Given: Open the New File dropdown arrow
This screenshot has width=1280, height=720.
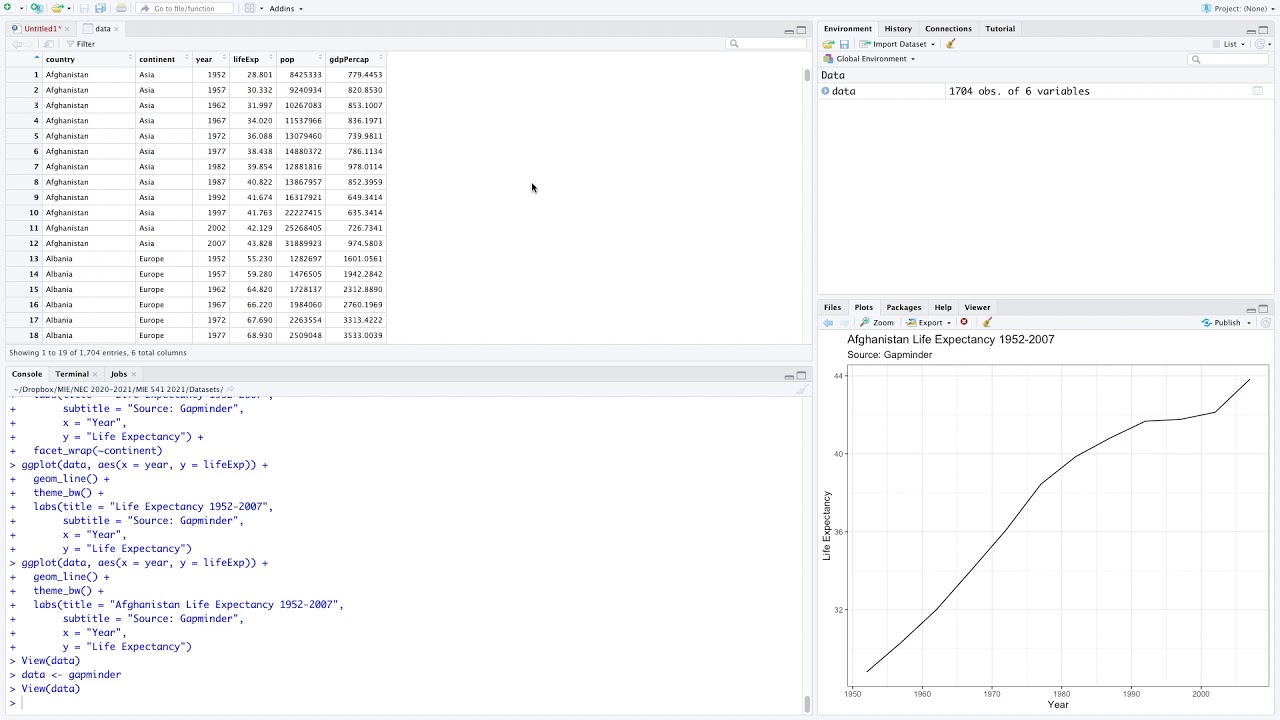Looking at the screenshot, I should click(x=21, y=8).
